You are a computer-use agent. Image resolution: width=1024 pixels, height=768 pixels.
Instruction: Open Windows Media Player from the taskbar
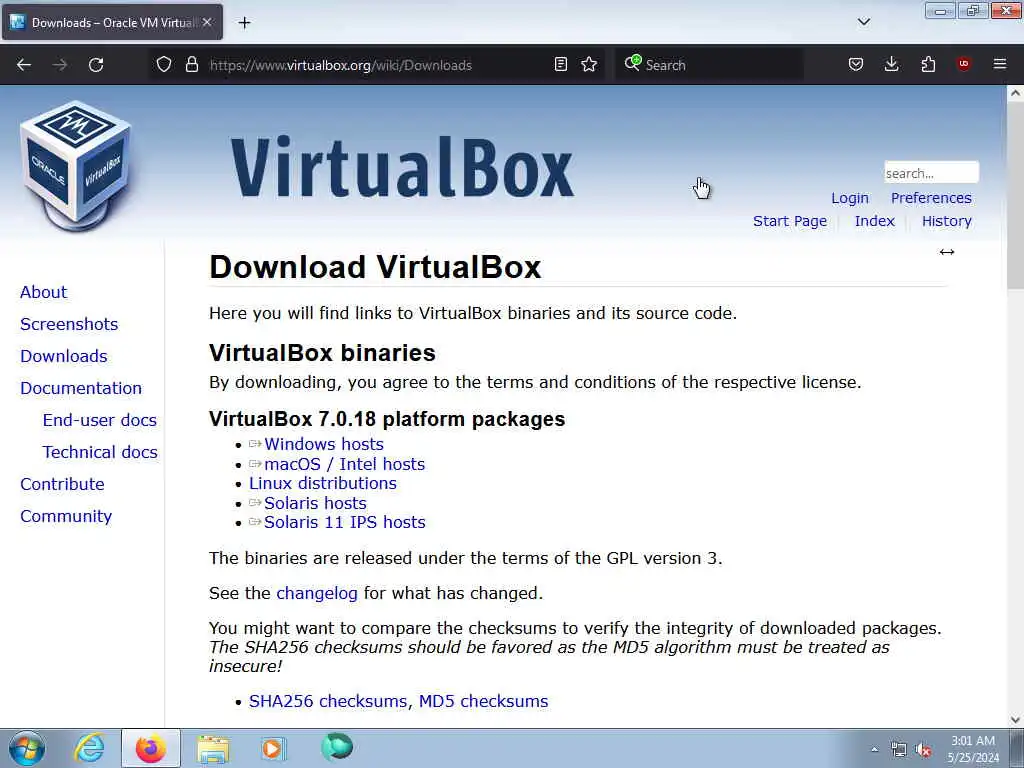pos(274,748)
